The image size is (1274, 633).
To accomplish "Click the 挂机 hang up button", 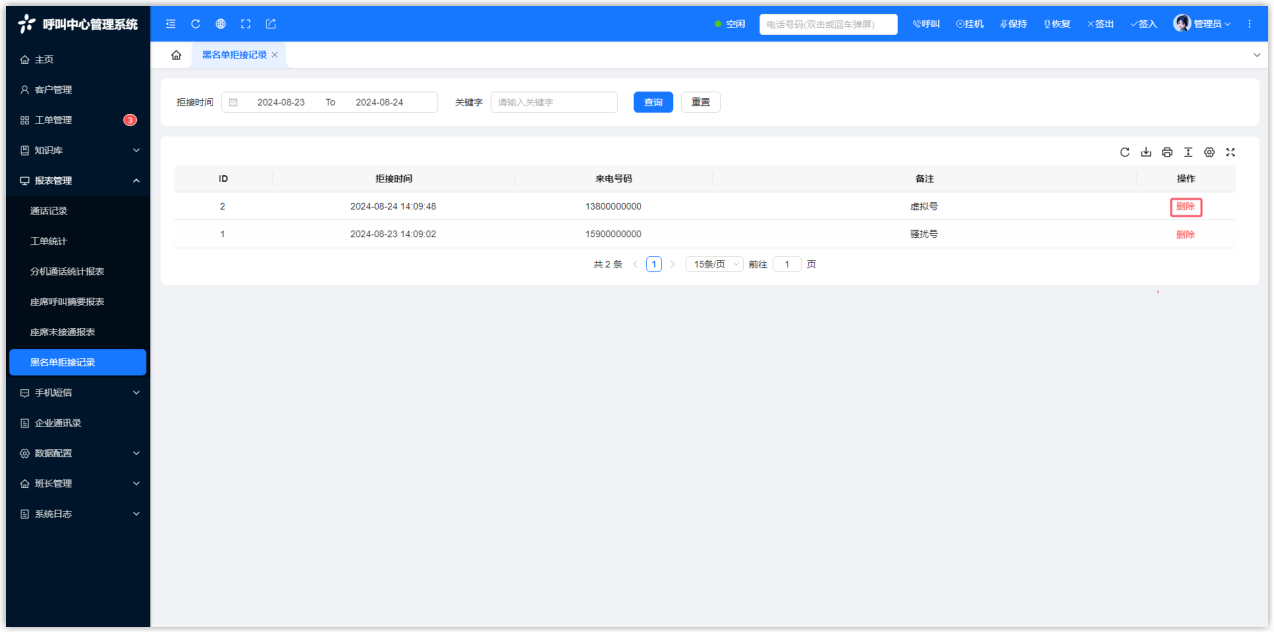I will click(x=969, y=24).
